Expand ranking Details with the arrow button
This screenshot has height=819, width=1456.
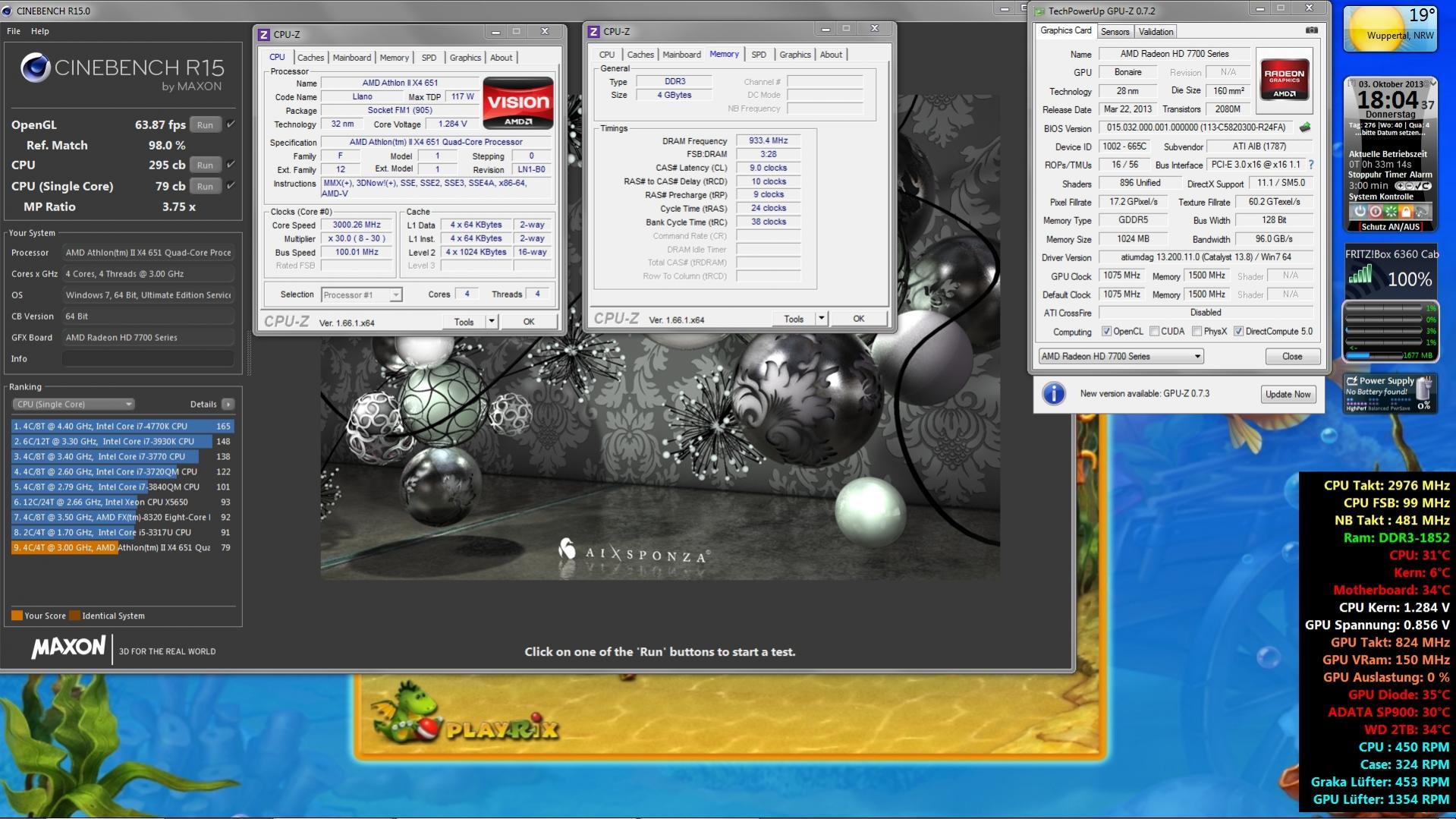[228, 404]
